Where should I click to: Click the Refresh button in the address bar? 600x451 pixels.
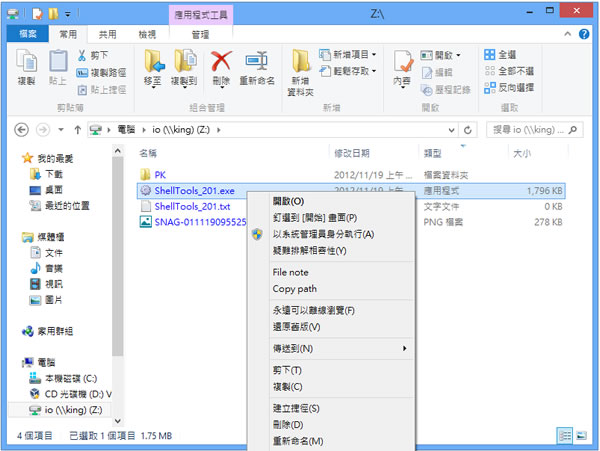(468, 130)
